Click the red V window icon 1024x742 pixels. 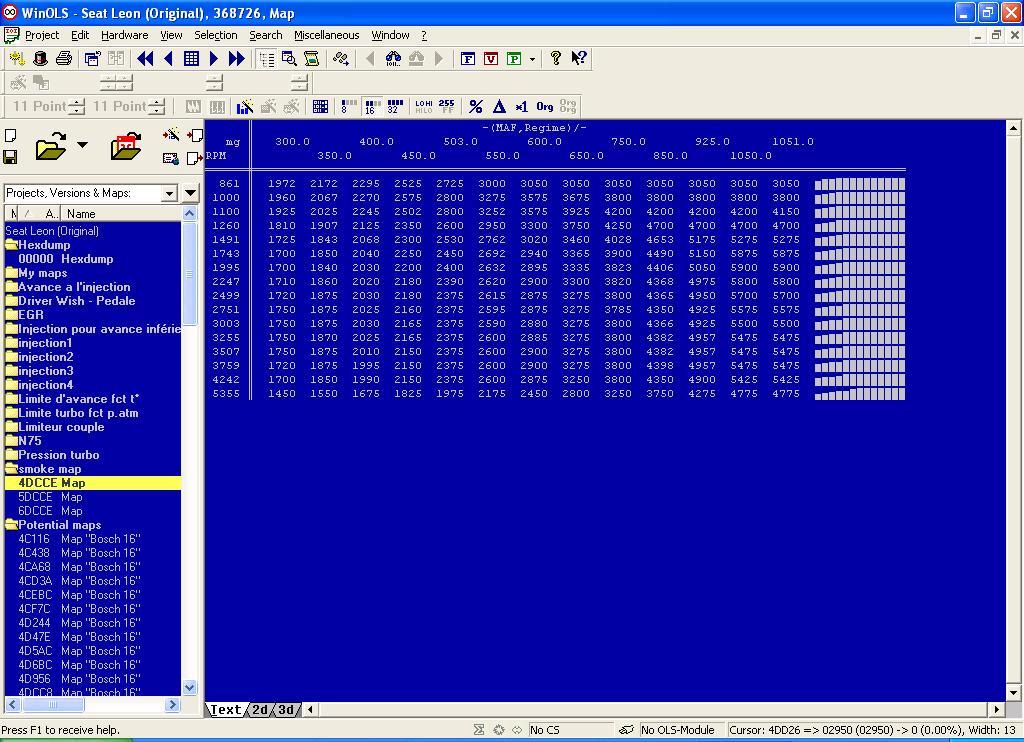[x=491, y=59]
